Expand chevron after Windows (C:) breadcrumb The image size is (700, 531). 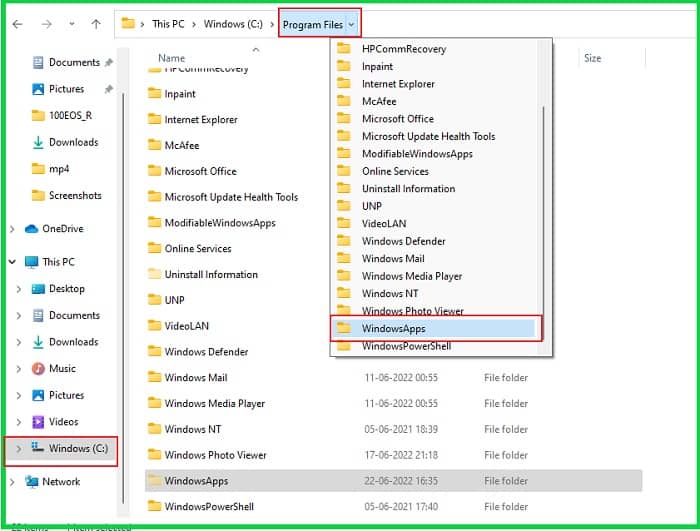pos(272,25)
